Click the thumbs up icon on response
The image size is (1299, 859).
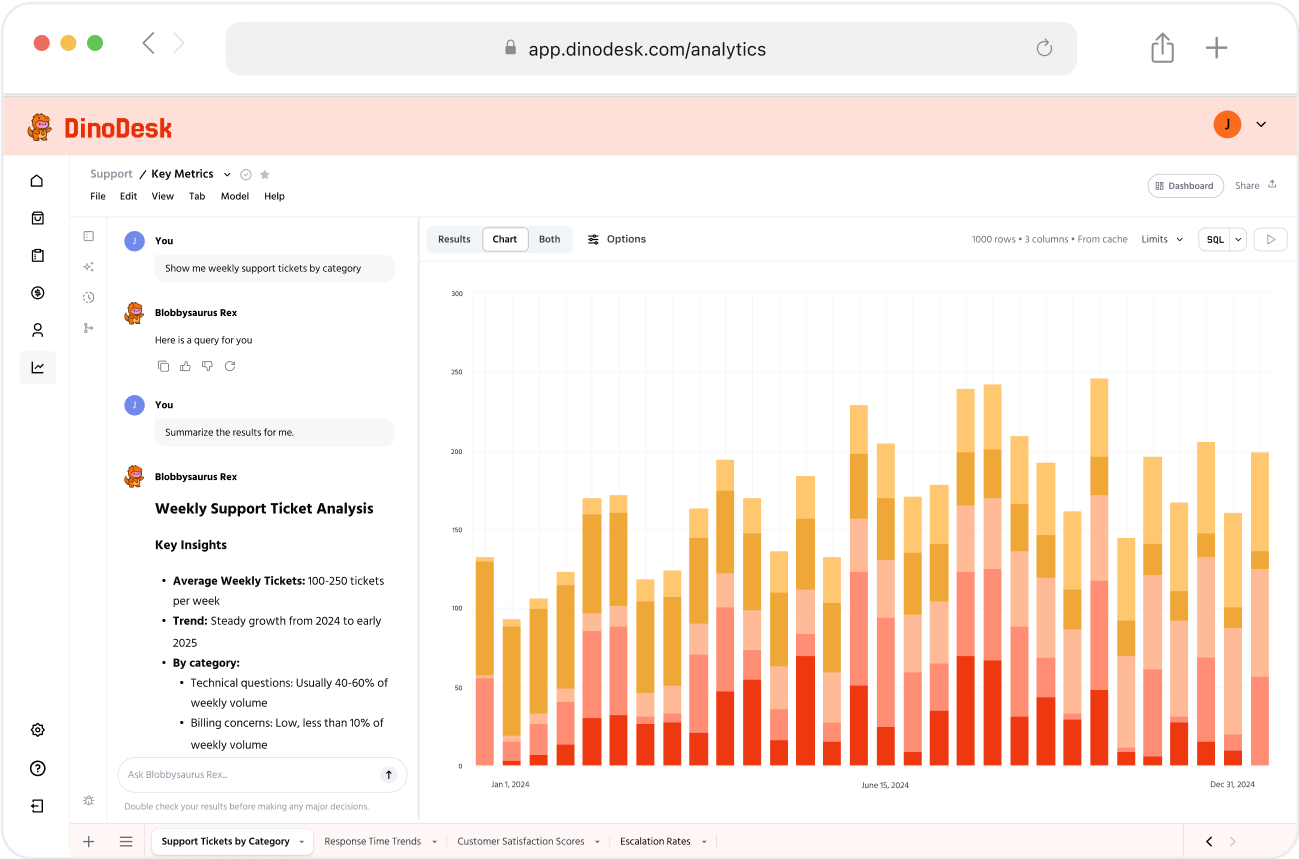point(185,366)
